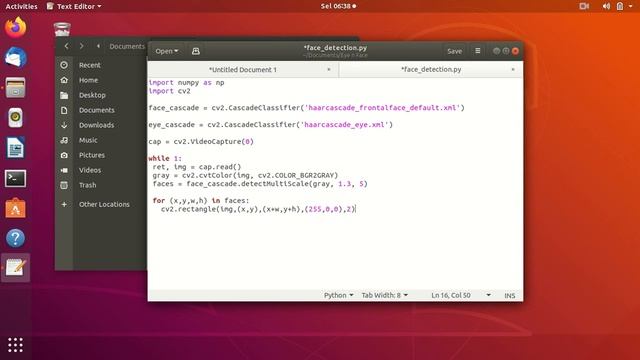The width and height of the screenshot is (640, 360).
Task: Open the Open file dropdown
Action: 167,51
